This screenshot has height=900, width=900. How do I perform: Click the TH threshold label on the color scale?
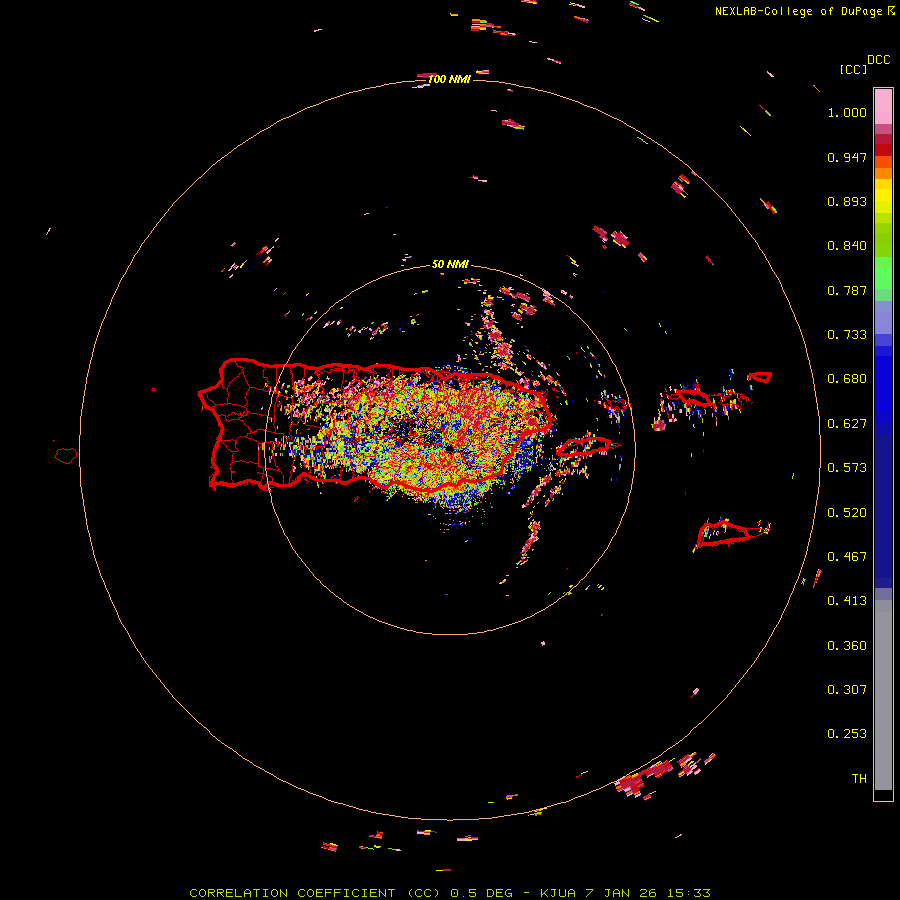click(859, 779)
